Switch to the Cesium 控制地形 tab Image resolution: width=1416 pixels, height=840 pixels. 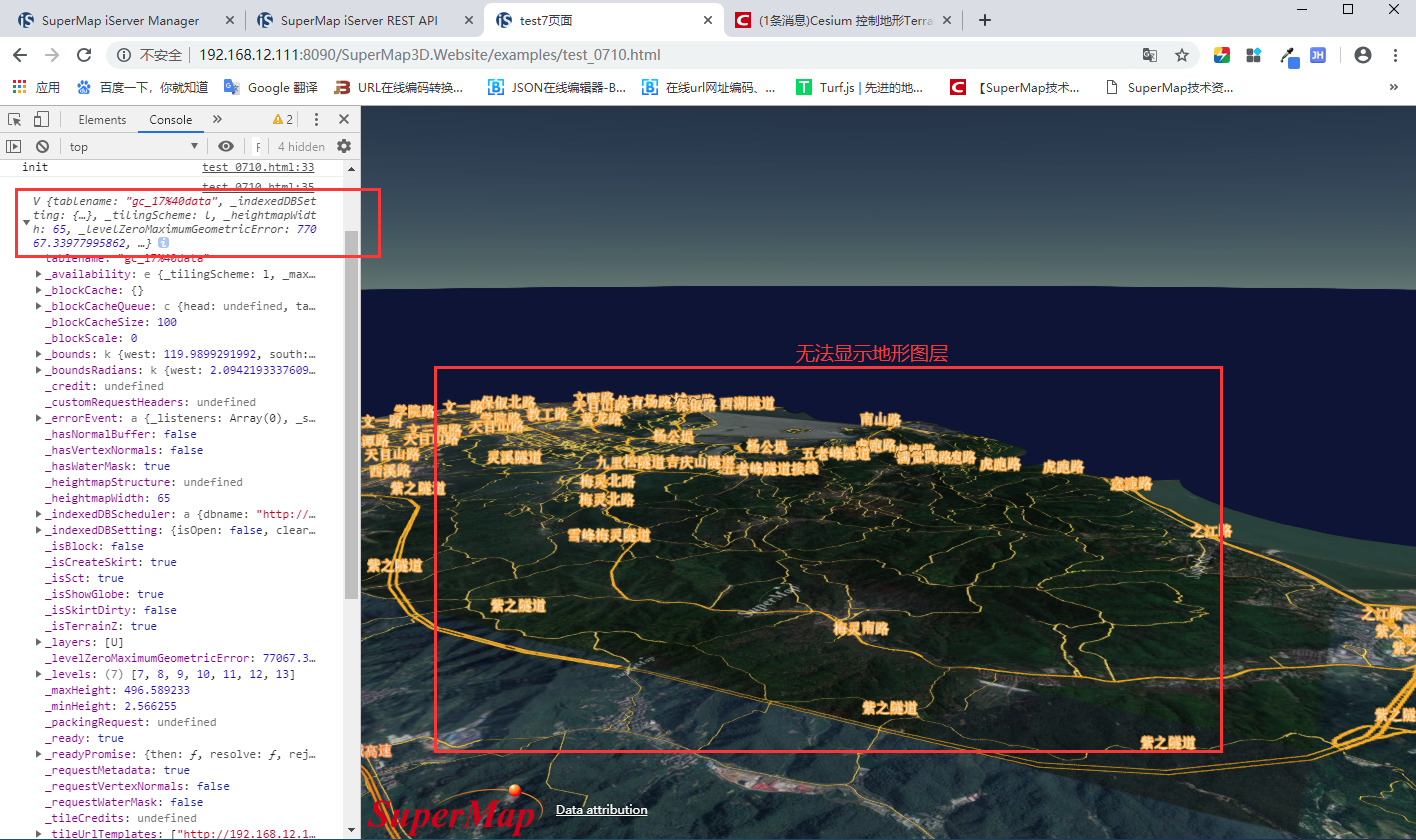point(845,20)
